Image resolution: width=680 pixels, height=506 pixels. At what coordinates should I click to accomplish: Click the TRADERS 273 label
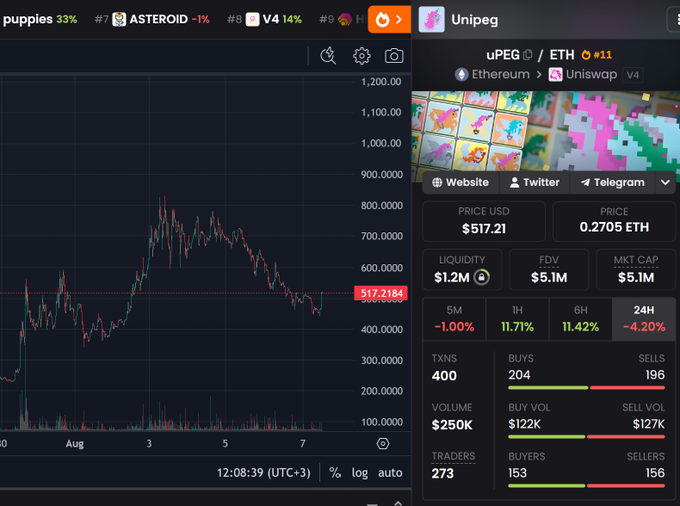pos(453,456)
